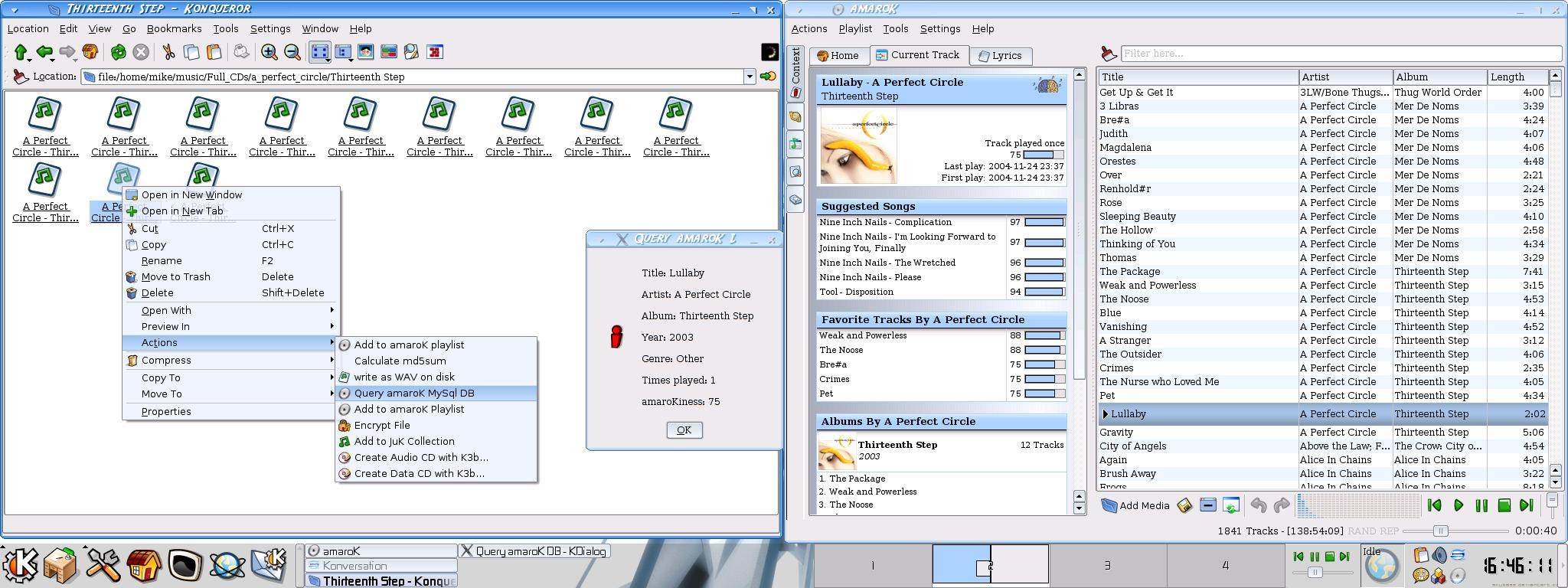This screenshot has width=1568, height=588.
Task: Click the Paste clipboard toolbar icon
Action: pyautogui.click(x=214, y=52)
